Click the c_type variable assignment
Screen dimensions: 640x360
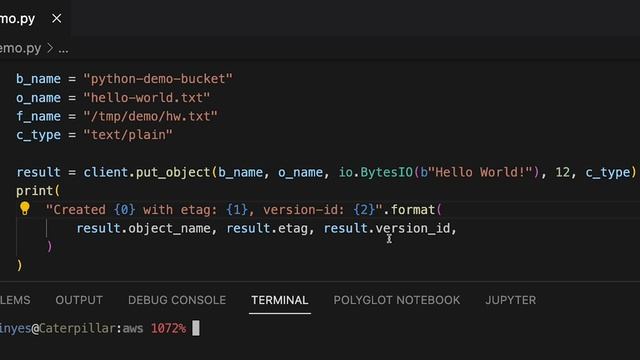coord(38,135)
